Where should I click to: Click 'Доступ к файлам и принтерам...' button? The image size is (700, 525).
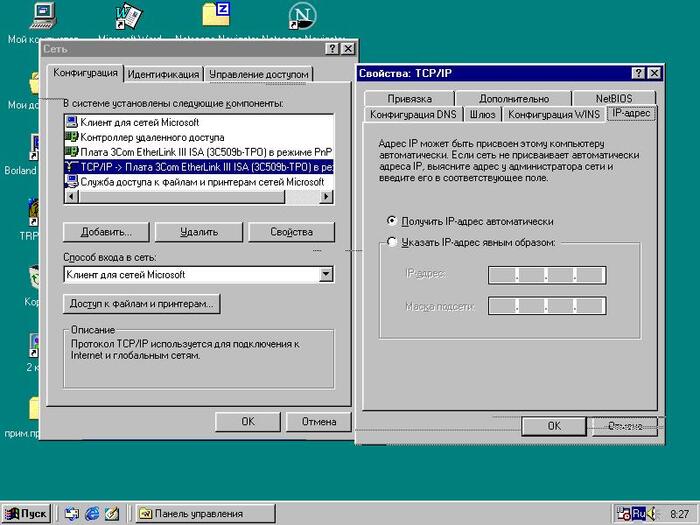(141, 303)
